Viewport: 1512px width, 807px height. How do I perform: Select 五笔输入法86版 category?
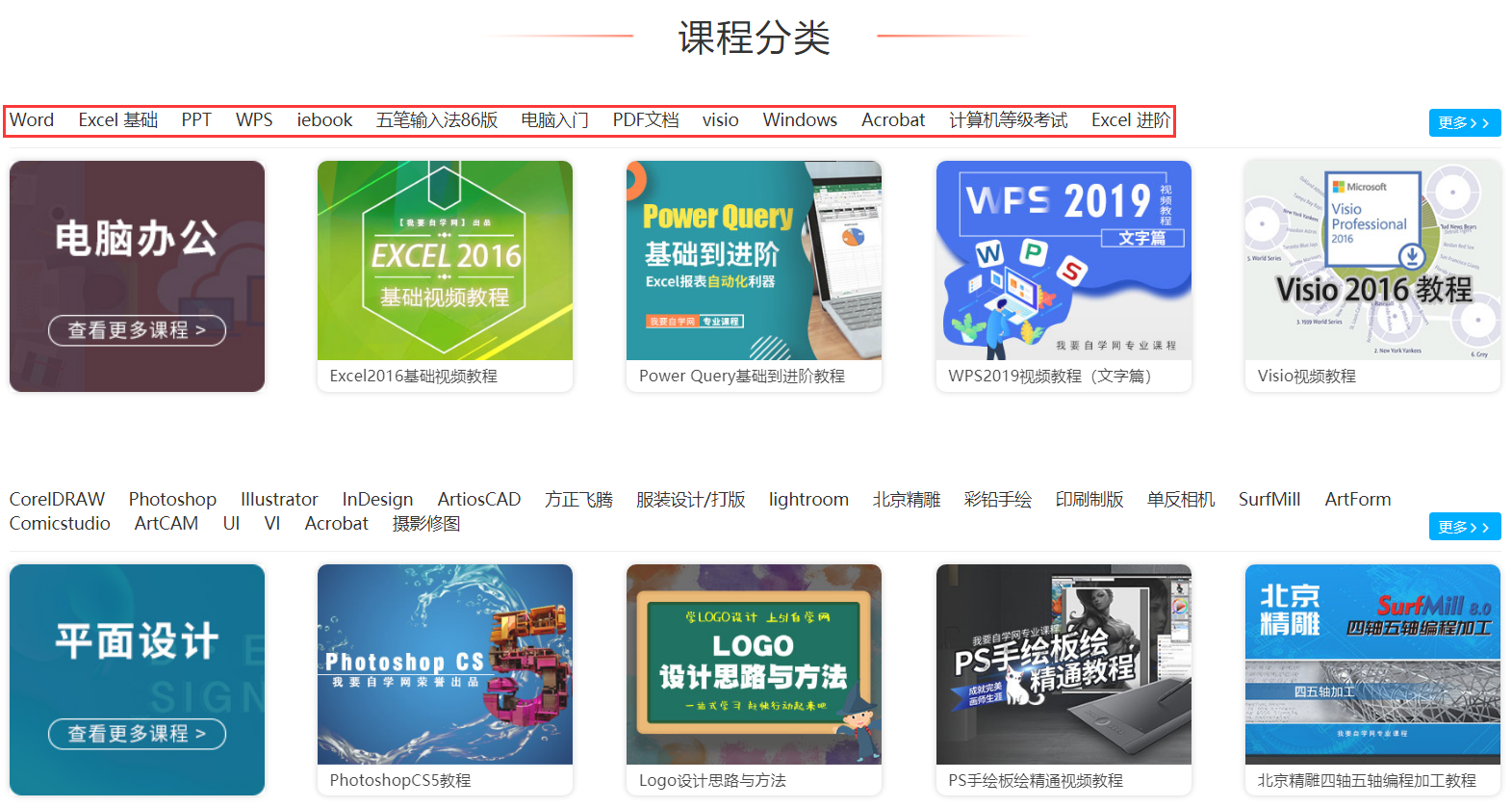pyautogui.click(x=437, y=120)
